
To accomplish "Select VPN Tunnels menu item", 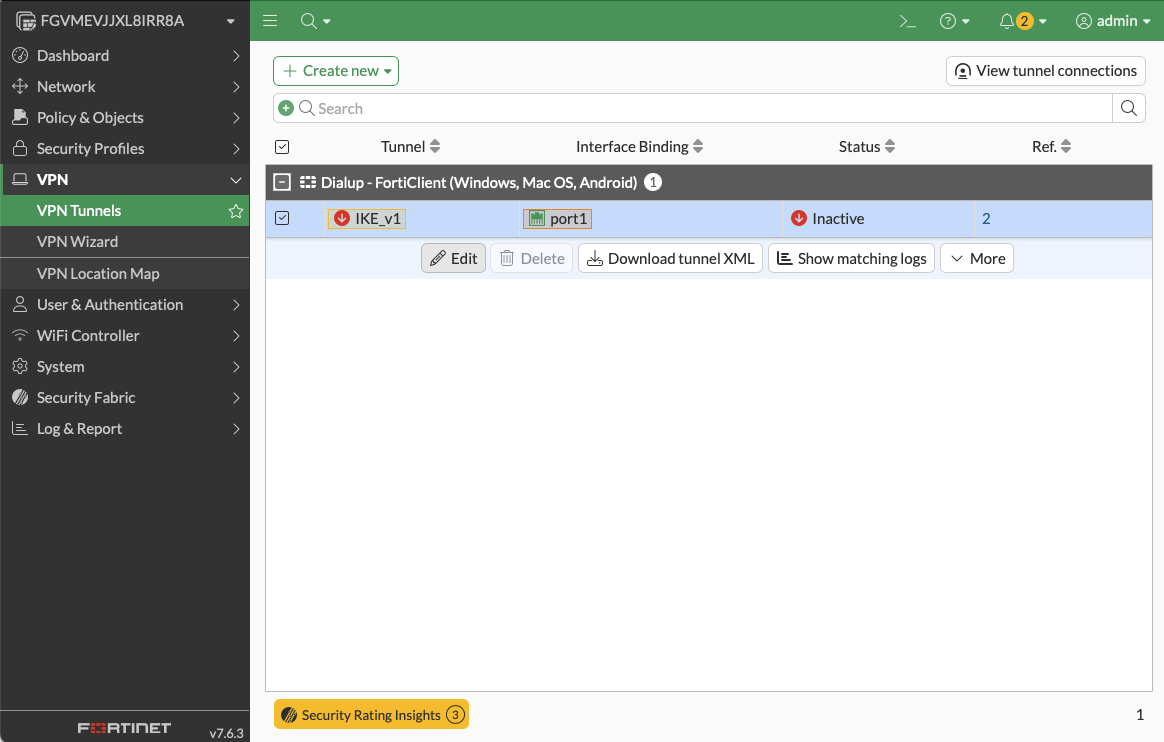I will click(125, 211).
